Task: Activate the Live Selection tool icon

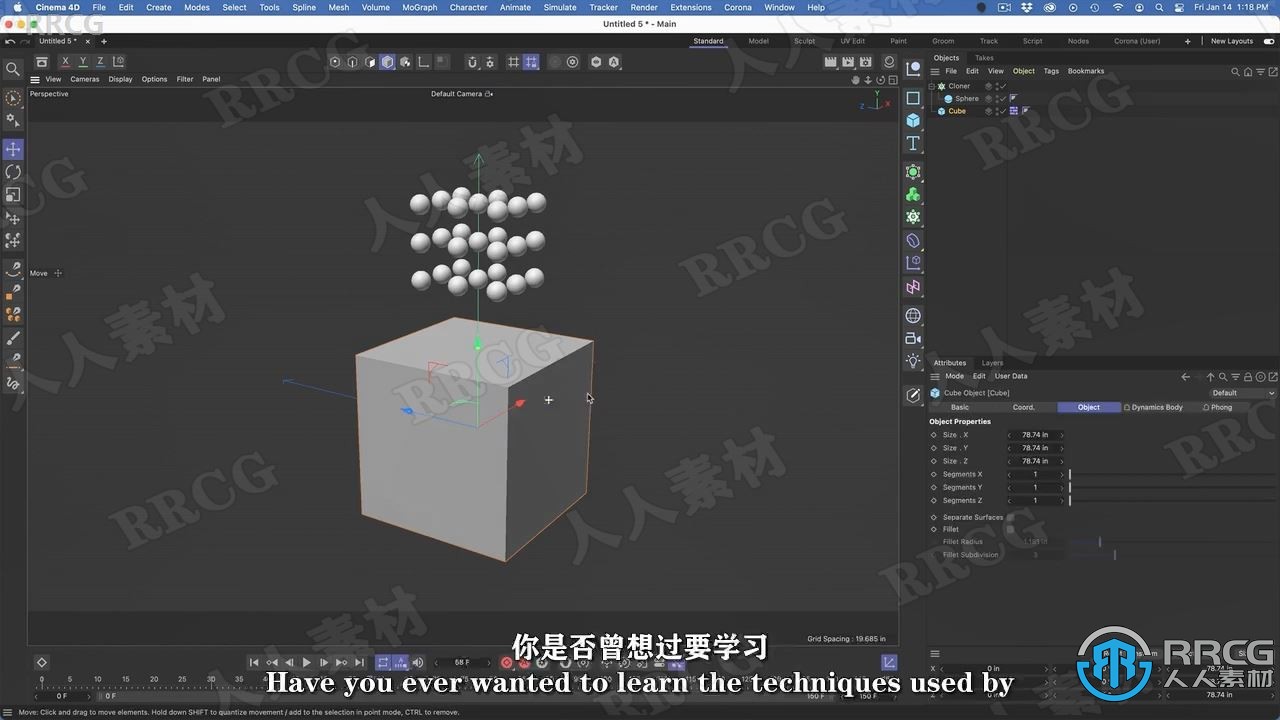Action: point(13,98)
